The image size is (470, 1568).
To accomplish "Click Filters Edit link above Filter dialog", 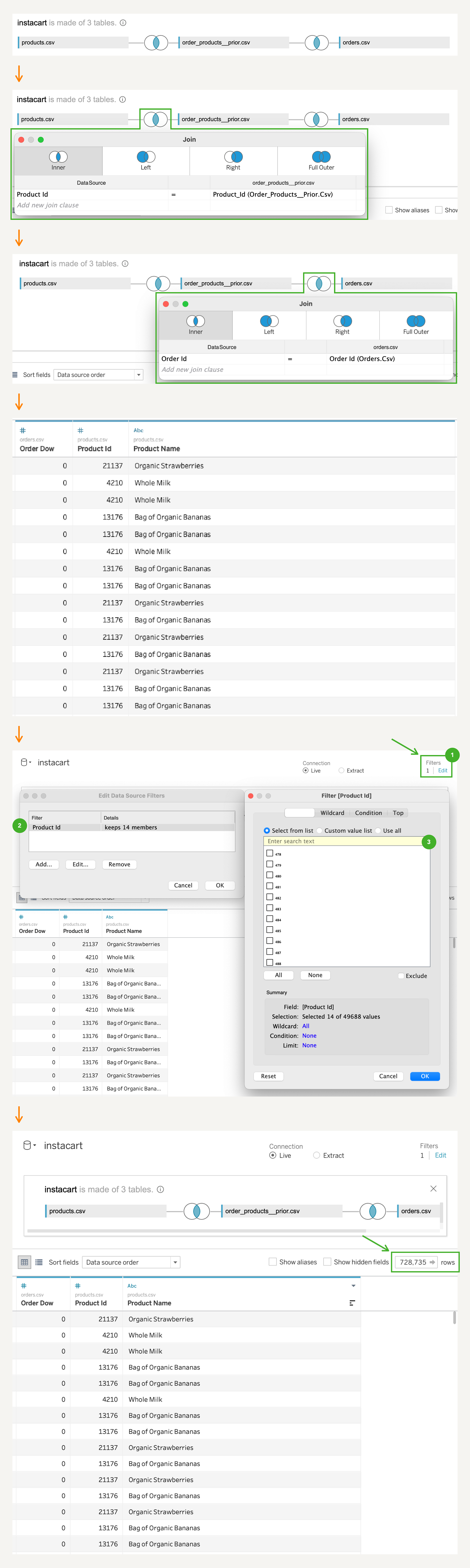I will pyautogui.click(x=443, y=771).
